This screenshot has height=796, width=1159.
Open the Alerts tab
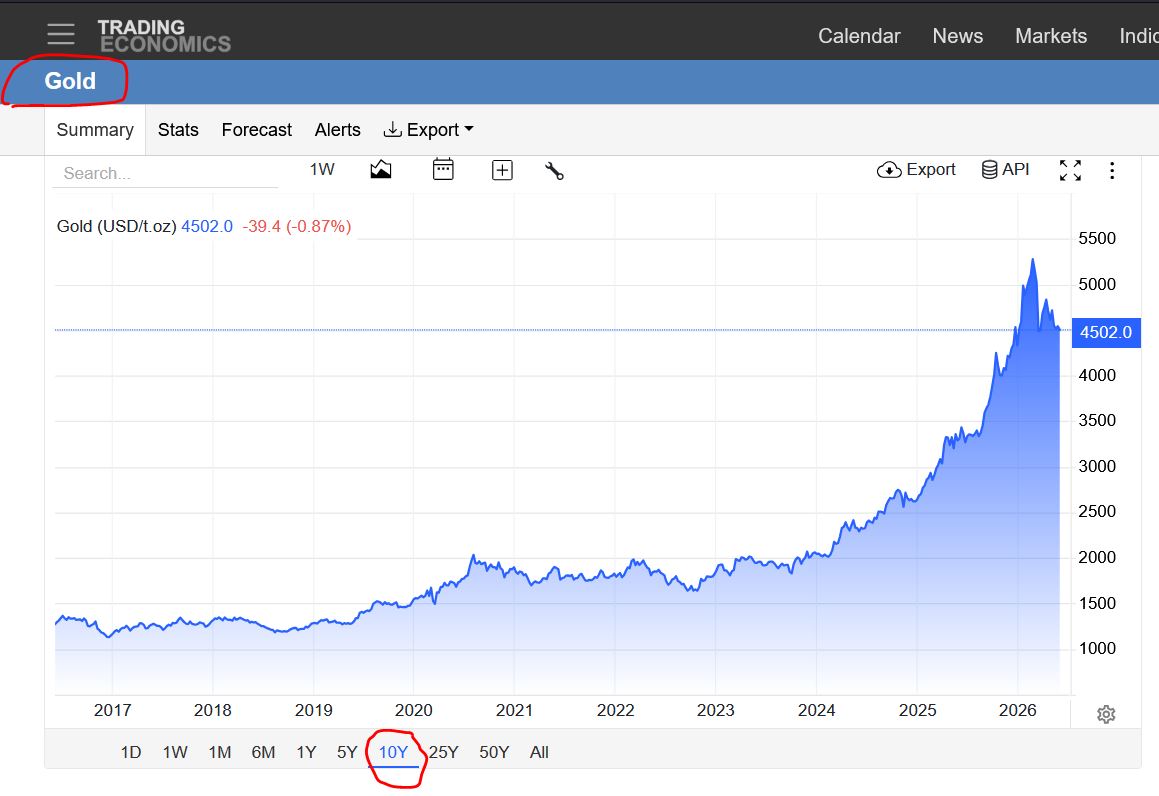337,130
